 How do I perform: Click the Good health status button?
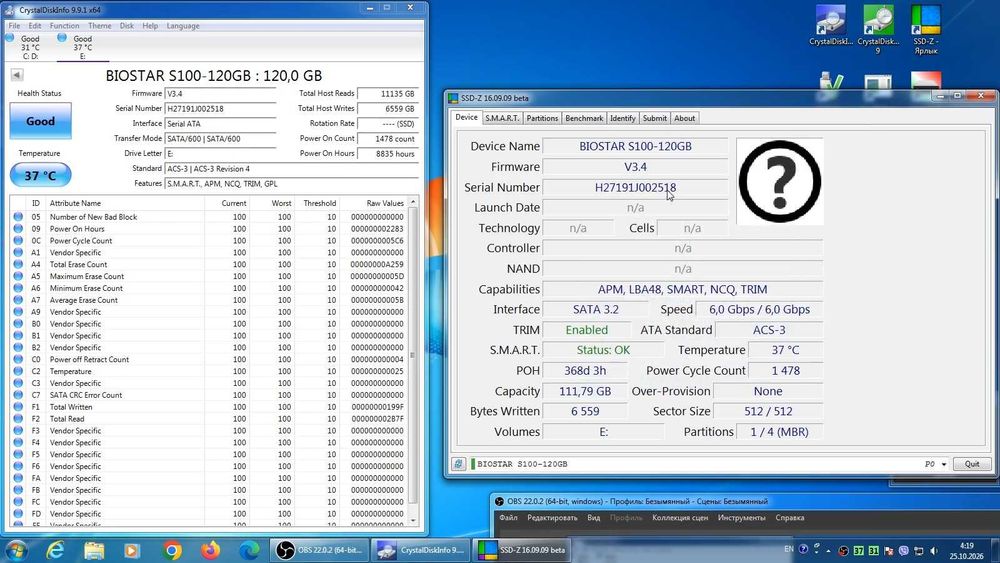tap(40, 121)
